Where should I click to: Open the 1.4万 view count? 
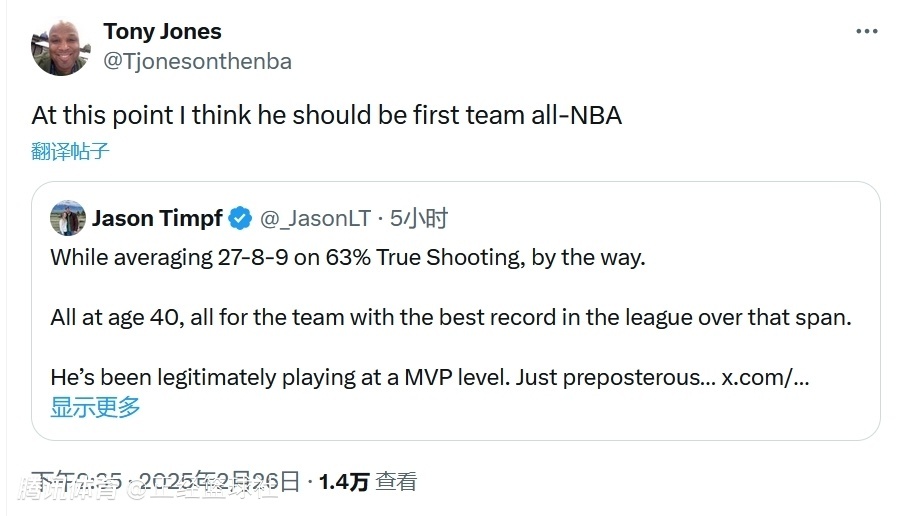[x=344, y=482]
